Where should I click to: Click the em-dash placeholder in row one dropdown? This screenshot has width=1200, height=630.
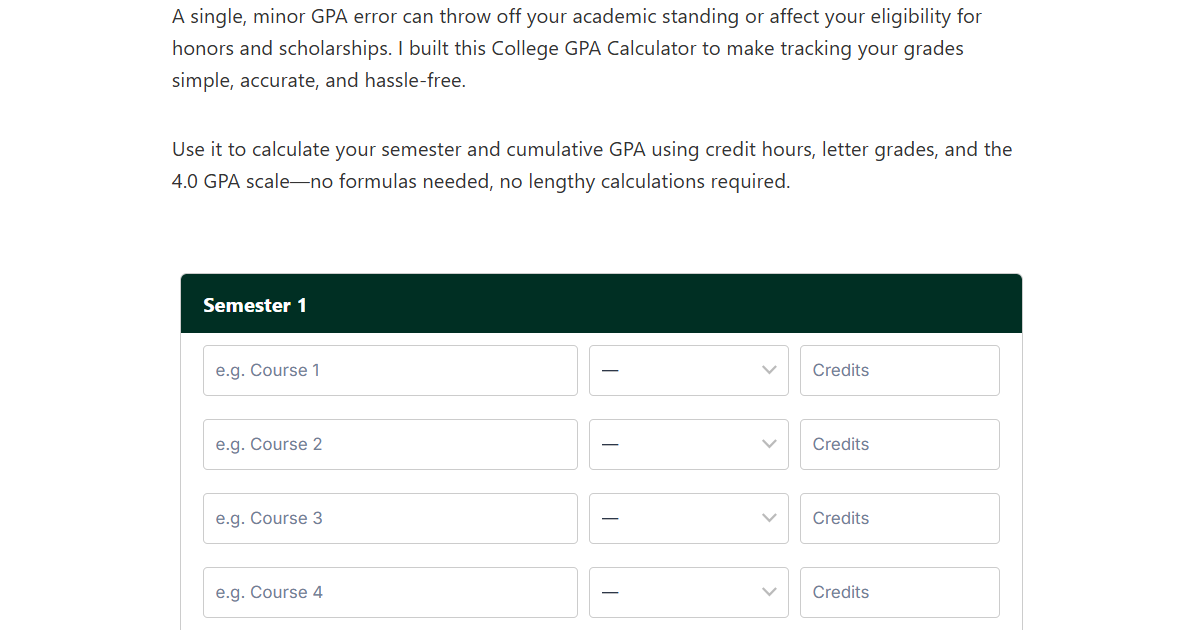[x=612, y=370]
